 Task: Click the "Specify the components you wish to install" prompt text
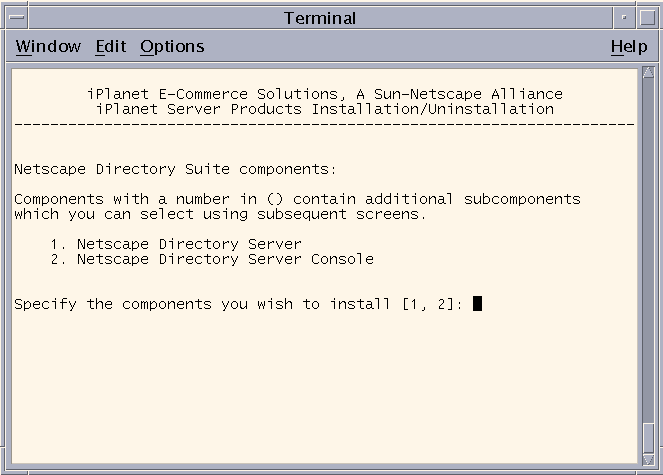point(202,304)
